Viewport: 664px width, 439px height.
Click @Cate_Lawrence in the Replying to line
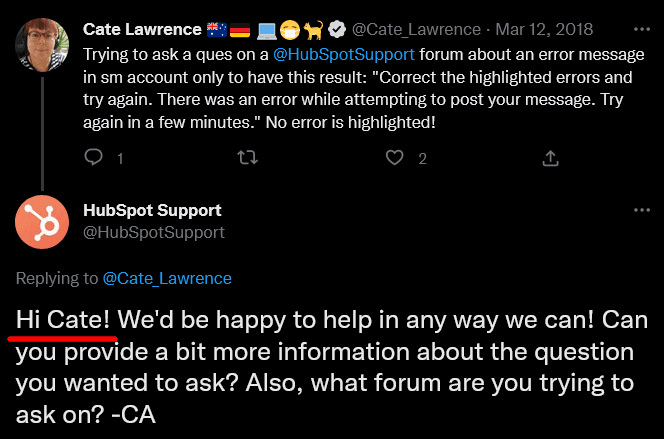167,278
